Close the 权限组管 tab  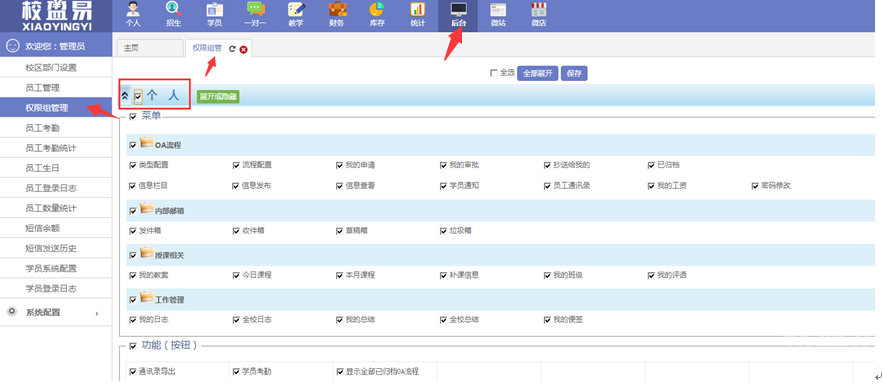click(x=243, y=49)
